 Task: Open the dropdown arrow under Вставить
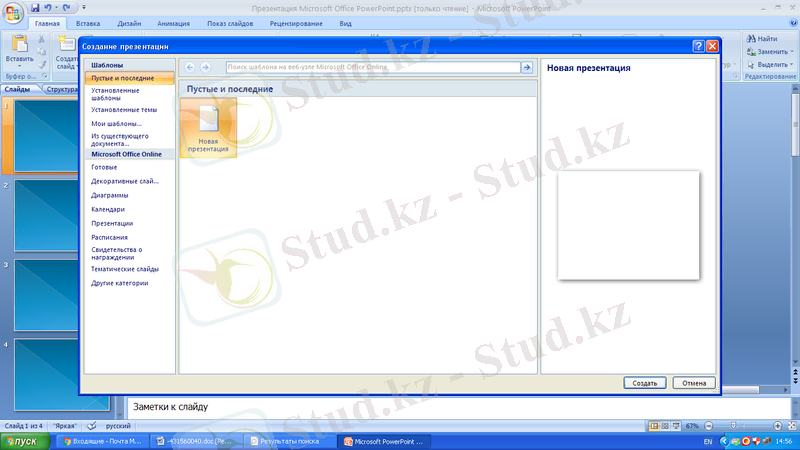coord(19,66)
